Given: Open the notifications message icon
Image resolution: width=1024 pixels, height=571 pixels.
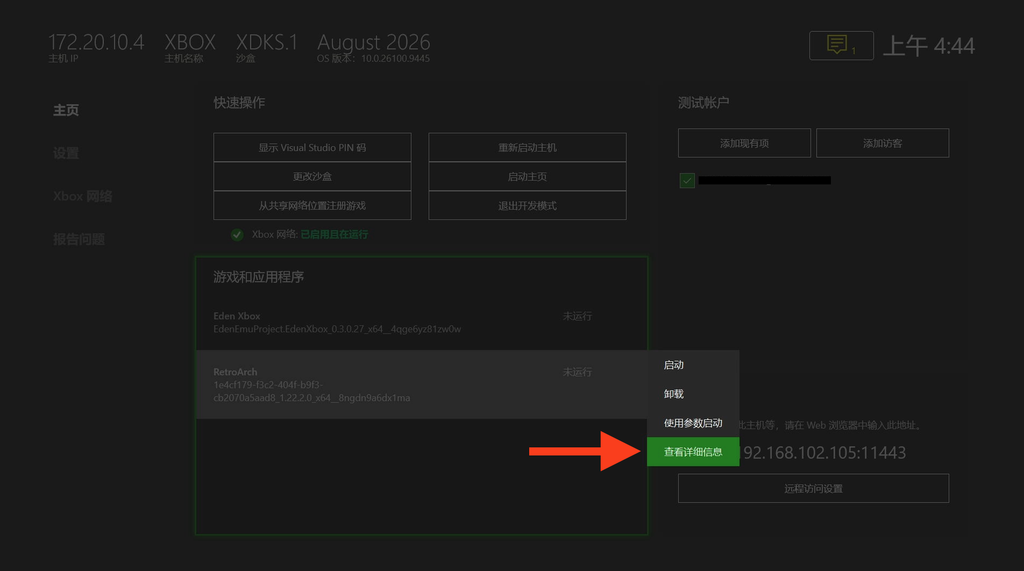Looking at the screenshot, I should point(840,46).
